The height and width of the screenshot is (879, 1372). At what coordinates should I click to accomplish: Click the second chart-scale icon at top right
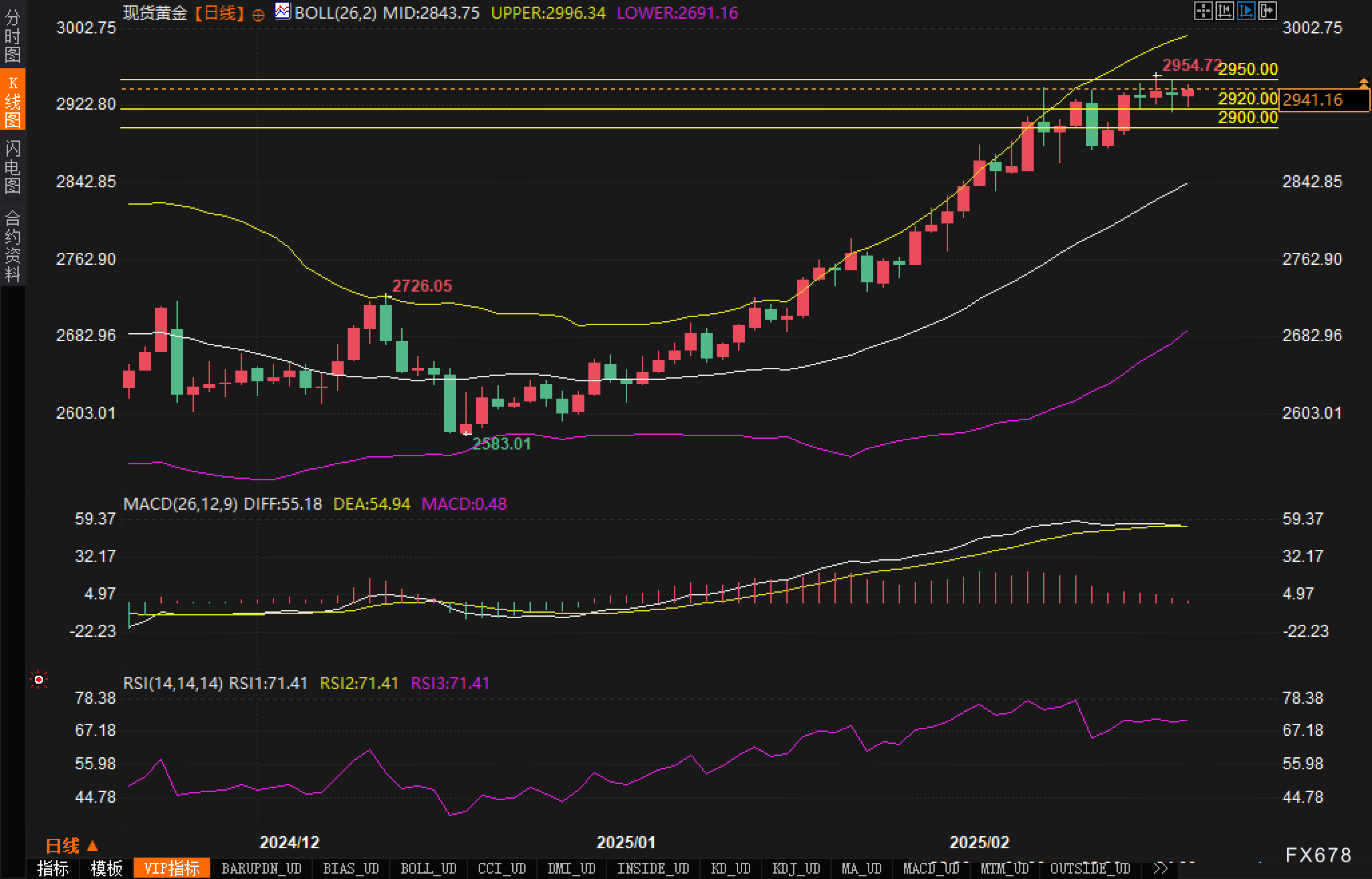(1224, 11)
